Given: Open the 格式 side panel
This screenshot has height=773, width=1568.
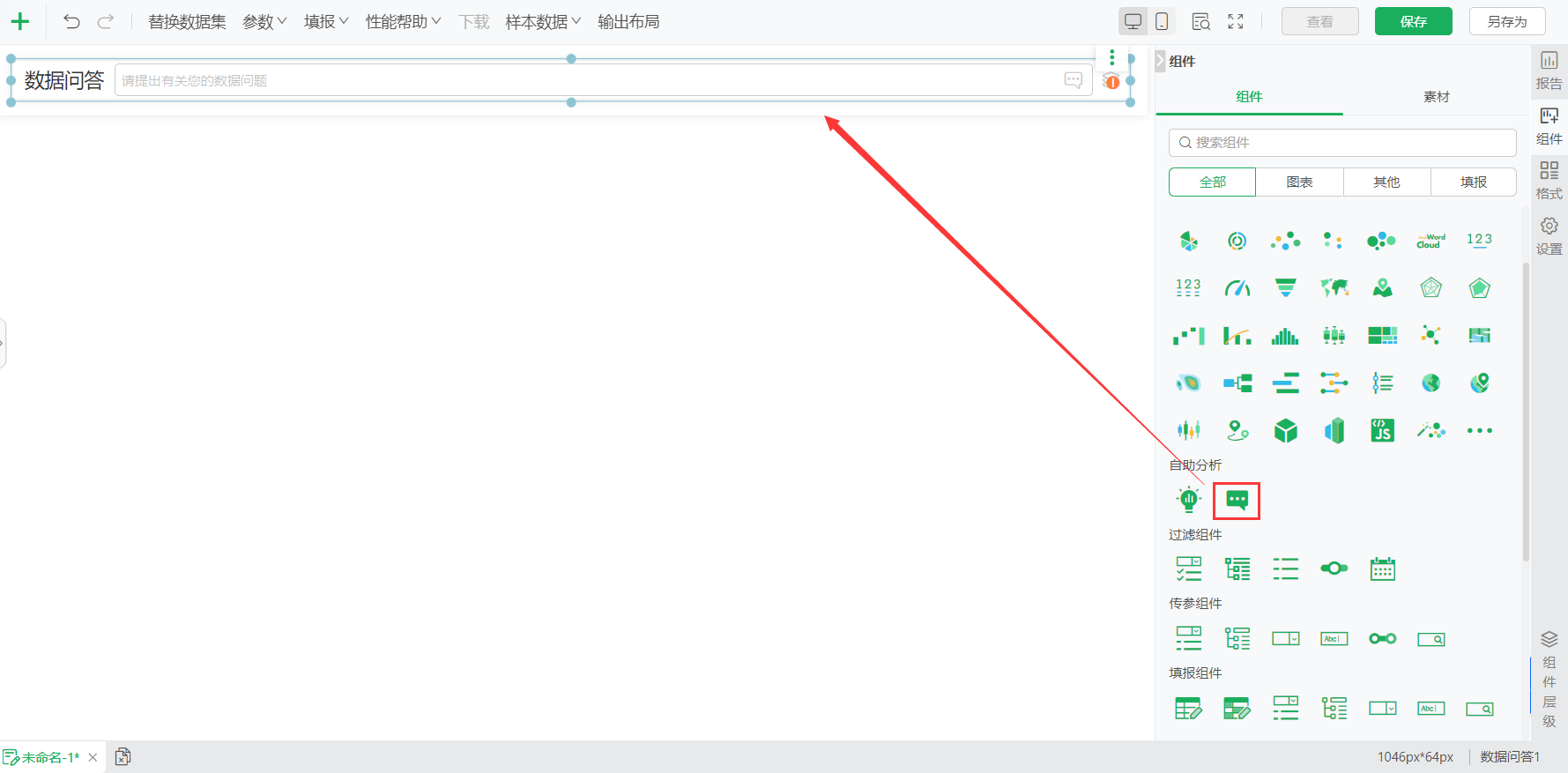Looking at the screenshot, I should pyautogui.click(x=1549, y=181).
